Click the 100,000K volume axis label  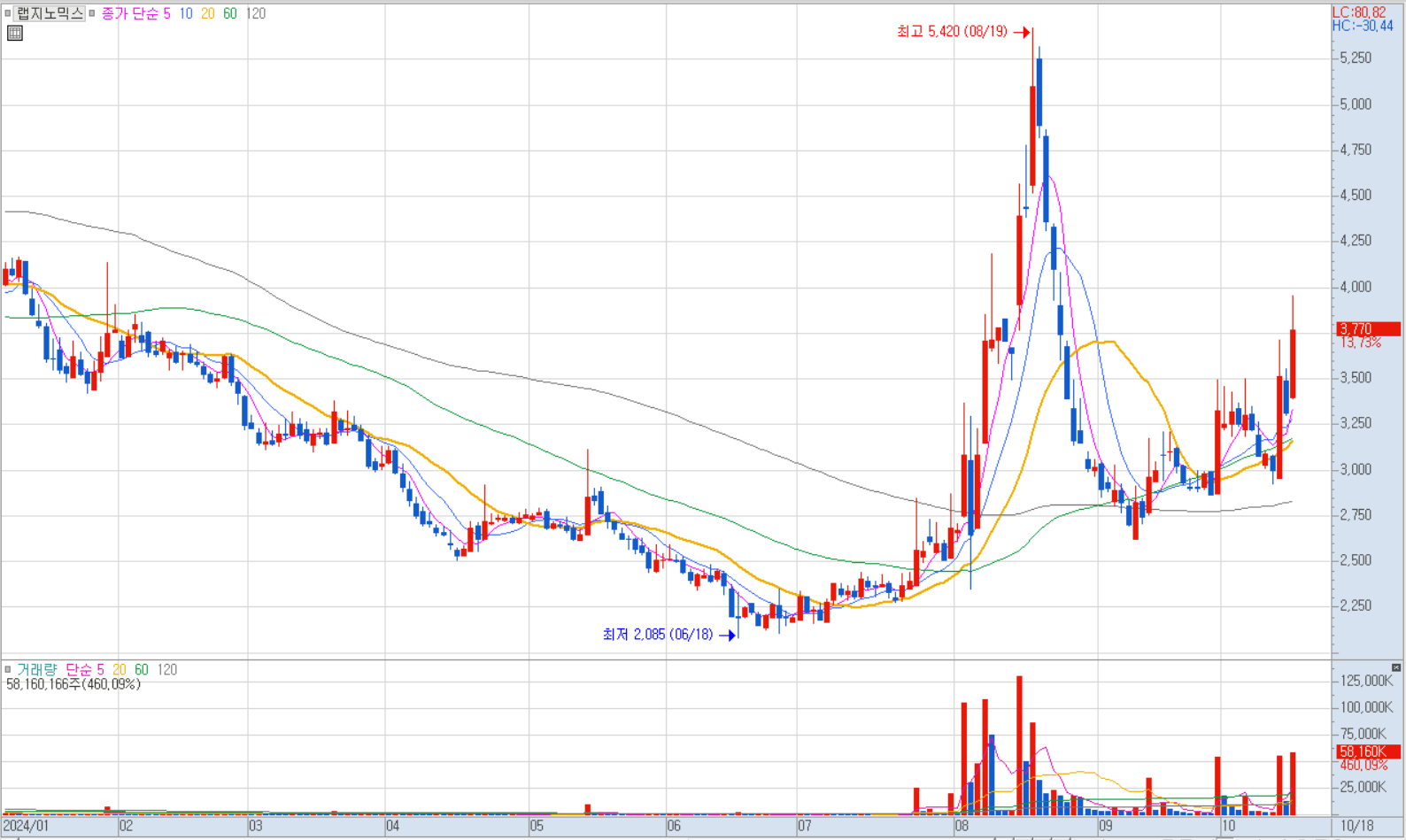(x=1366, y=707)
